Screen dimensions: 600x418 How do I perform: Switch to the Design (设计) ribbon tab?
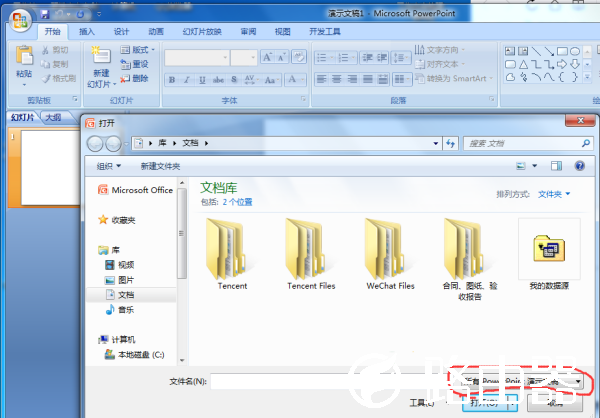121,31
